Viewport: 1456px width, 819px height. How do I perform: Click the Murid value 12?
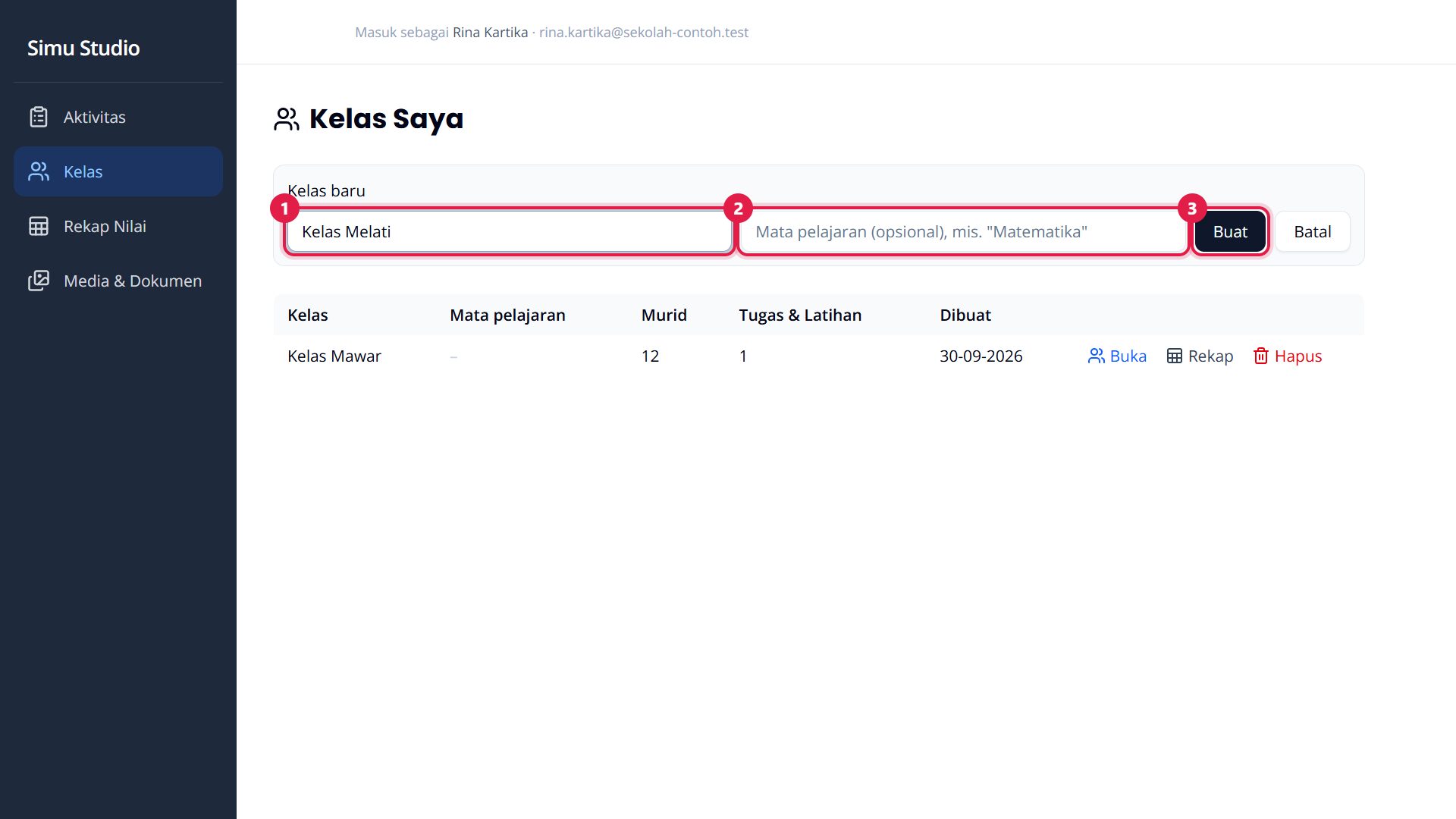click(x=650, y=356)
